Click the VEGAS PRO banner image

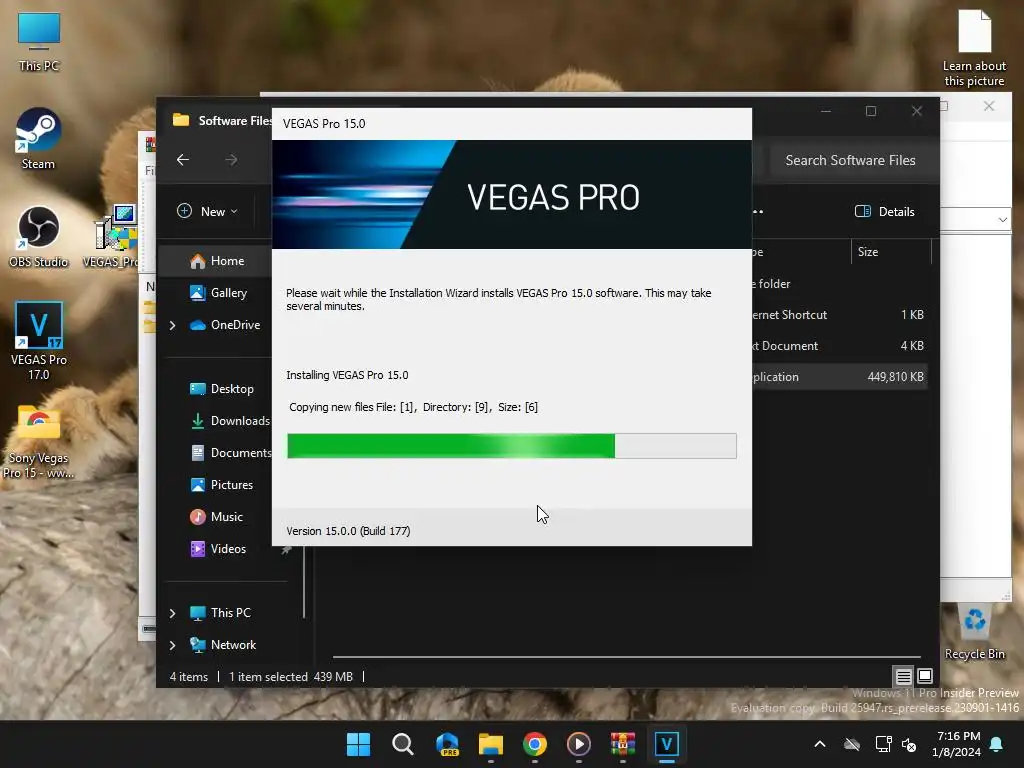click(511, 195)
